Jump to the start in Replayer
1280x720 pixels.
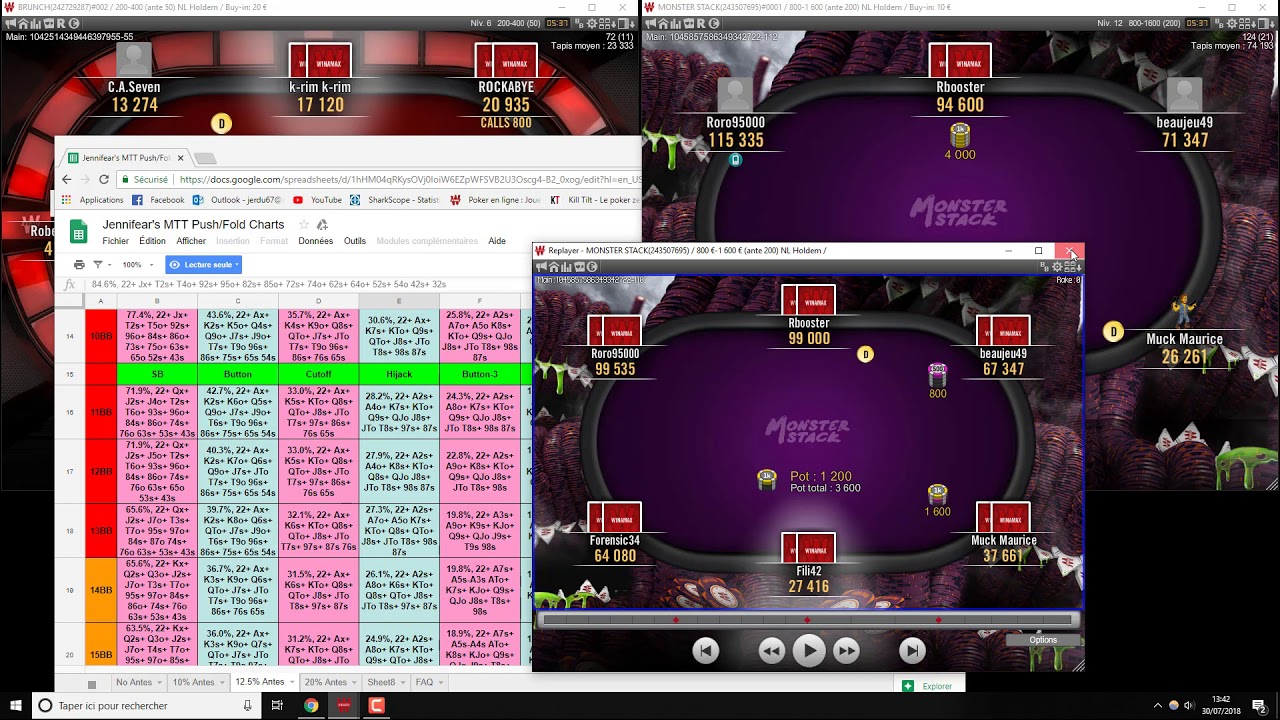point(706,651)
